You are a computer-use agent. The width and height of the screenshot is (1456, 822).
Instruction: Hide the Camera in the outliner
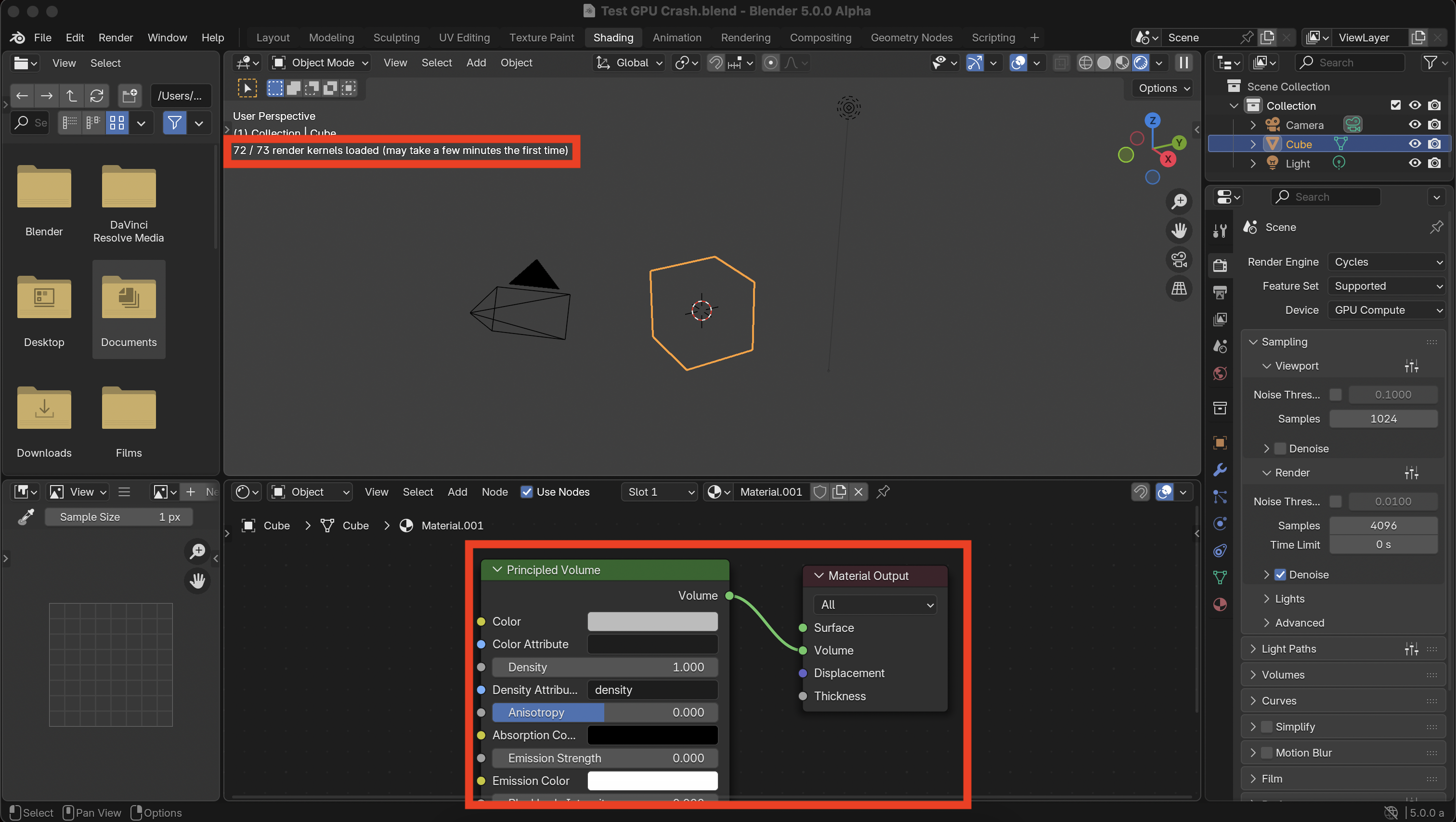point(1415,125)
